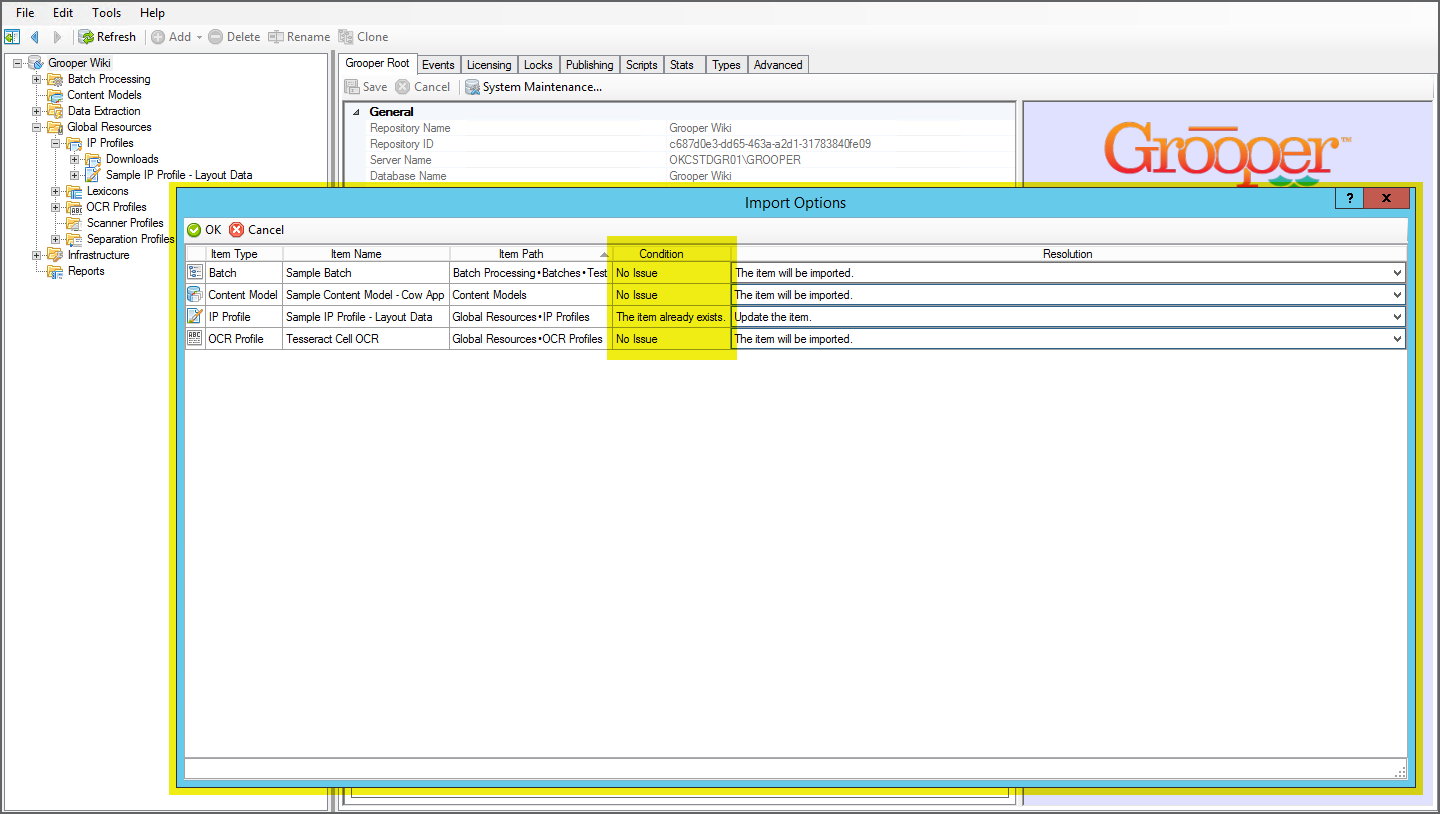This screenshot has height=814, width=1440.
Task: Click the OCR Profiles folder icon in tree
Action: [x=74, y=207]
